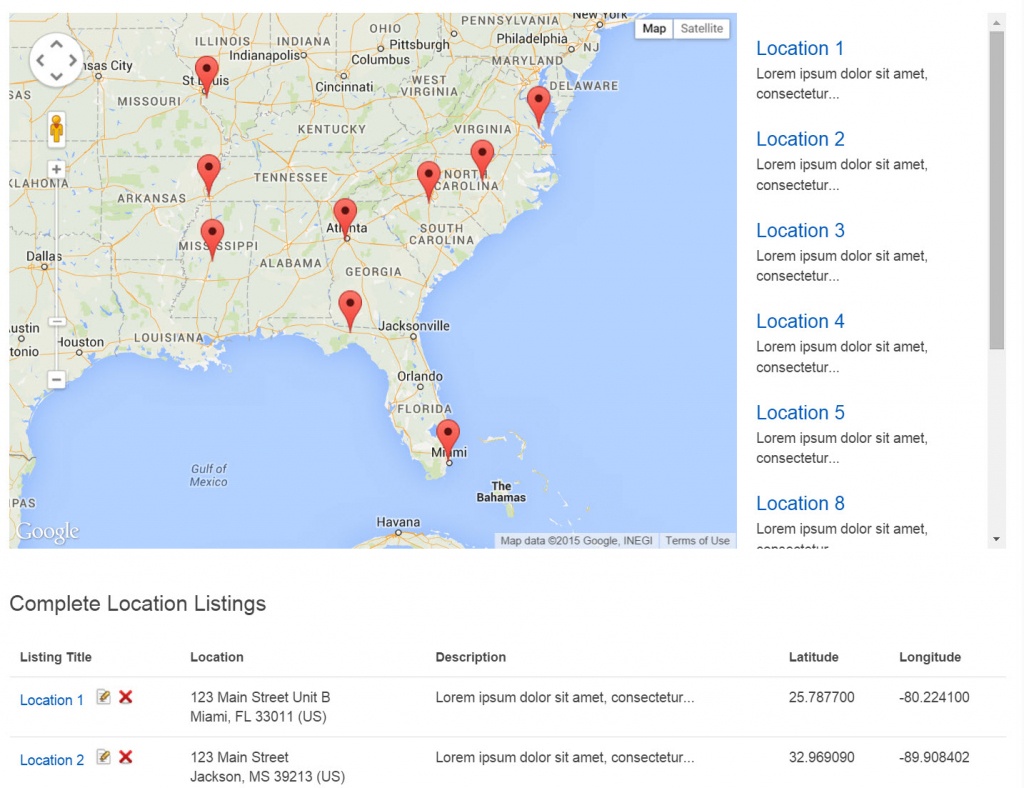Open the Location 8 sidebar link
1024x788 pixels.
click(800, 504)
